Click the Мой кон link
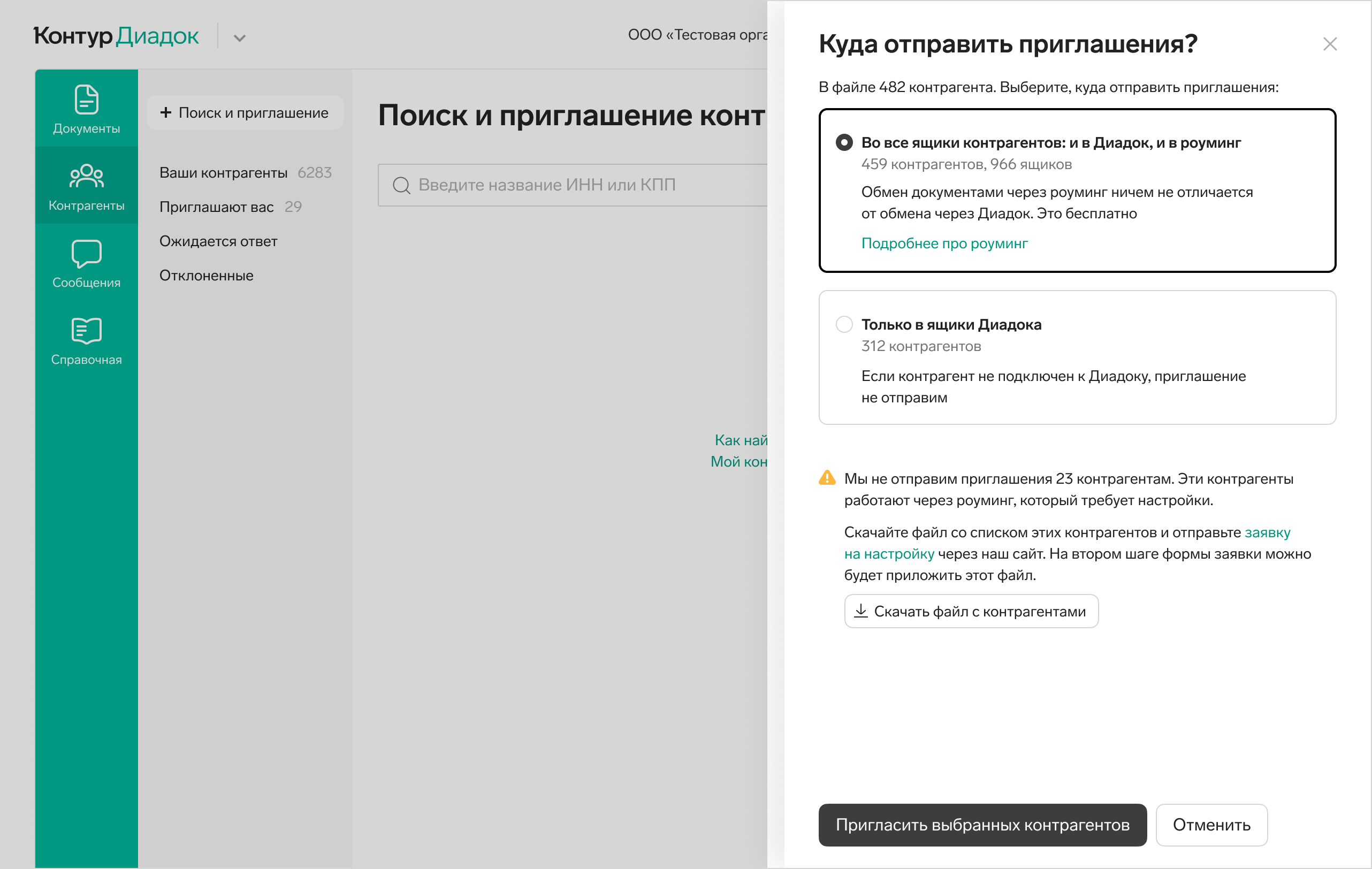Screen dimensions: 1372x869 point(738,462)
